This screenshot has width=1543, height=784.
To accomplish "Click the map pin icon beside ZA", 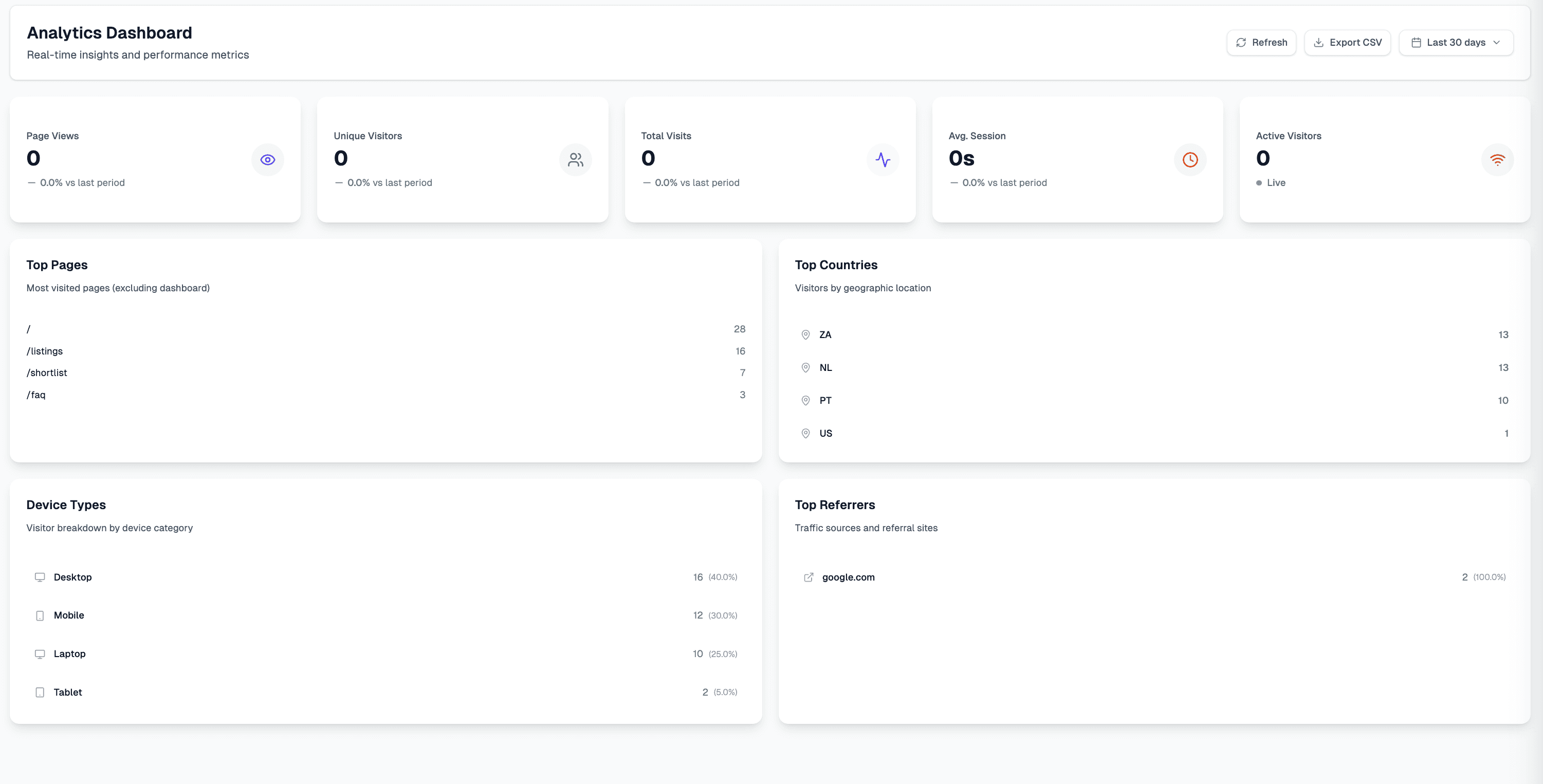I will (805, 335).
